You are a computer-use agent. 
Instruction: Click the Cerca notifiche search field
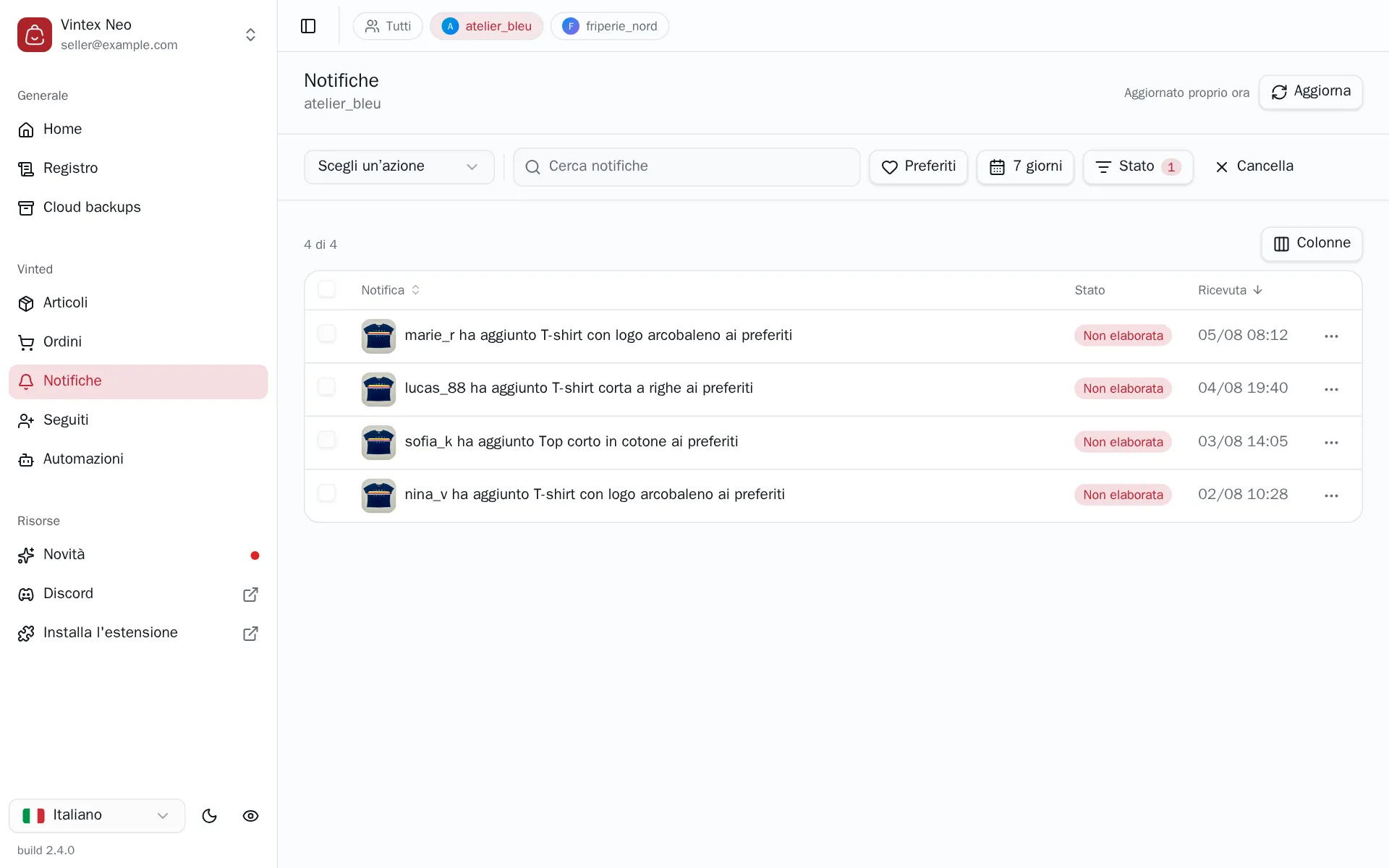[687, 167]
